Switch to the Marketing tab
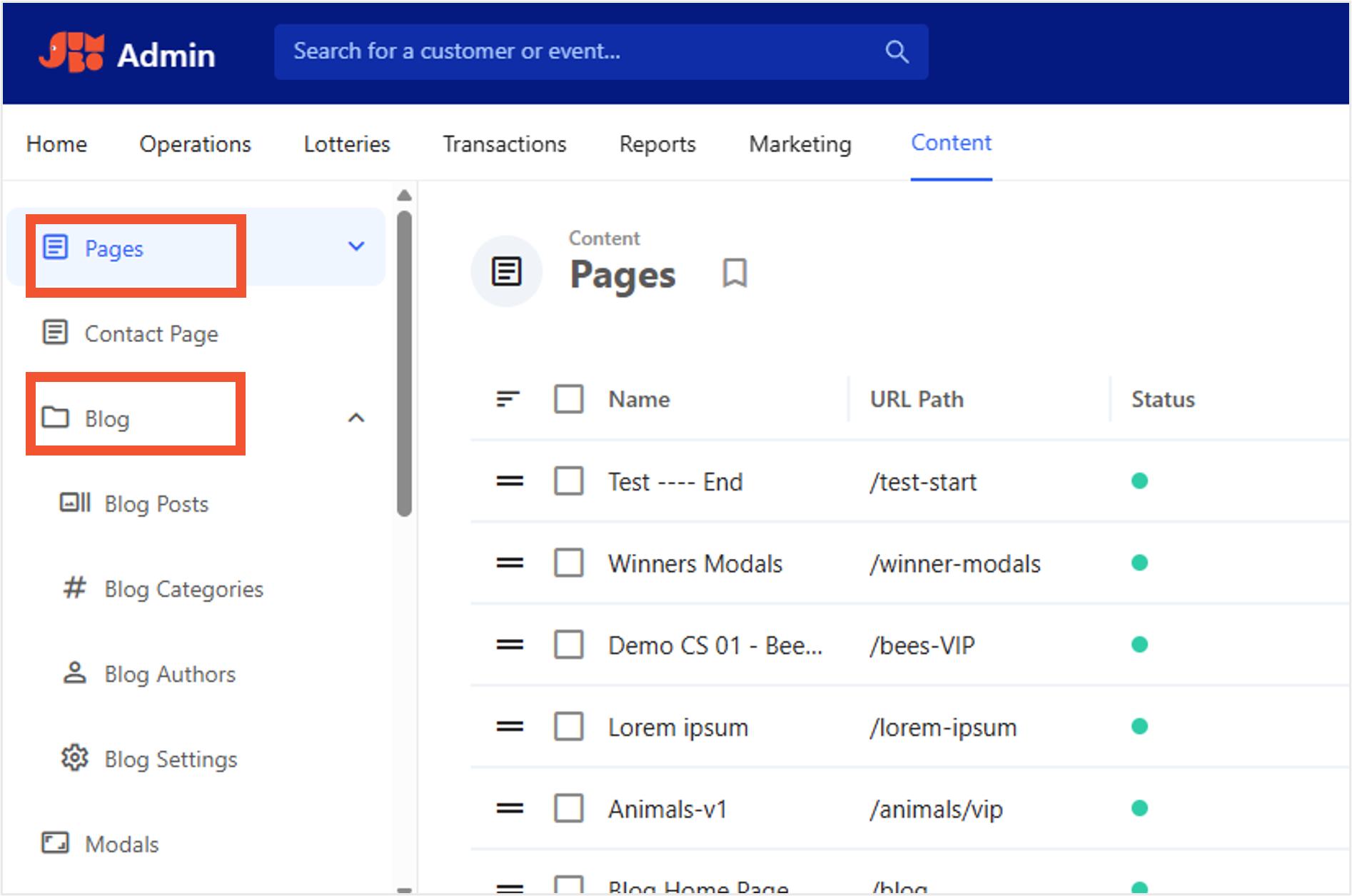 799,144
